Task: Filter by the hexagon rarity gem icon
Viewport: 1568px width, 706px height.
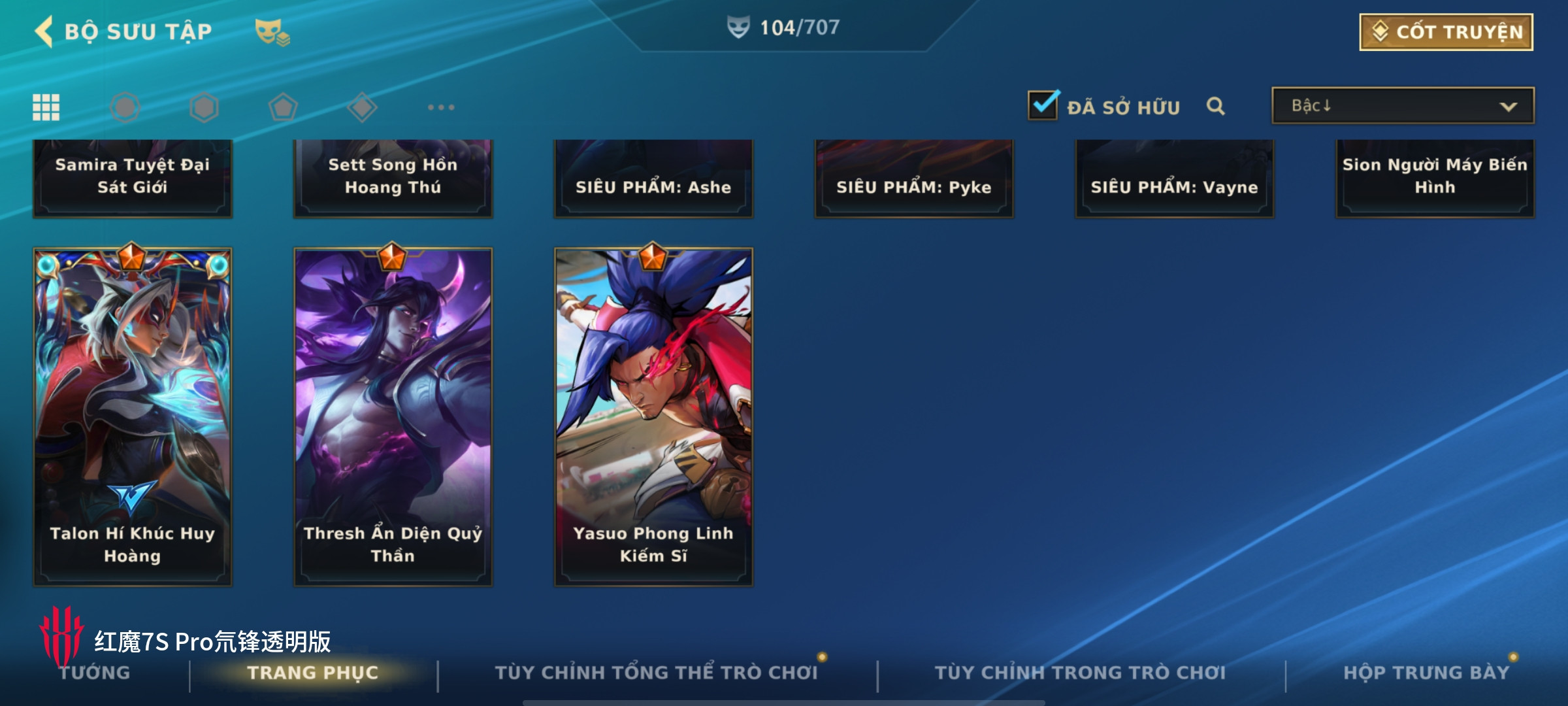Action: coord(204,107)
